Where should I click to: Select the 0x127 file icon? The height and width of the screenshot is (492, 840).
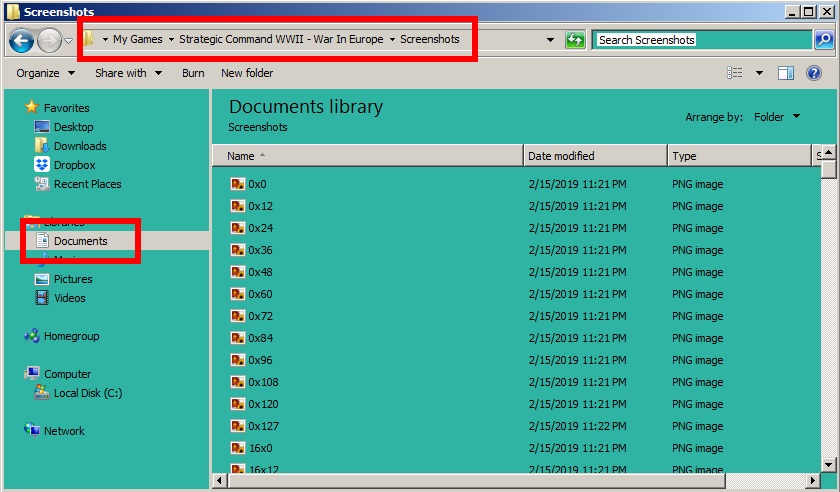(237, 426)
